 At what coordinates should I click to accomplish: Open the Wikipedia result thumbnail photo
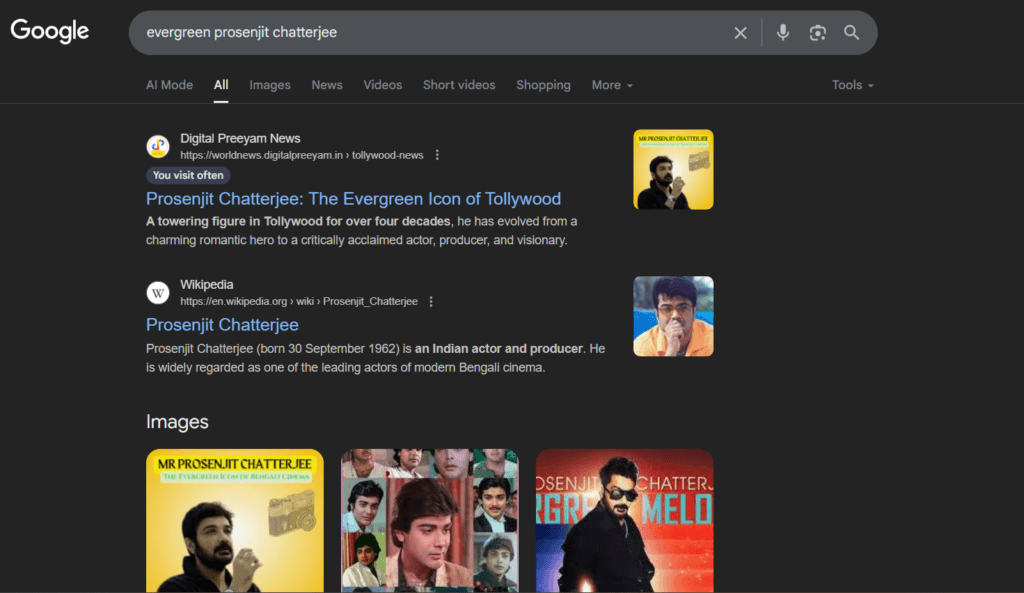(673, 316)
